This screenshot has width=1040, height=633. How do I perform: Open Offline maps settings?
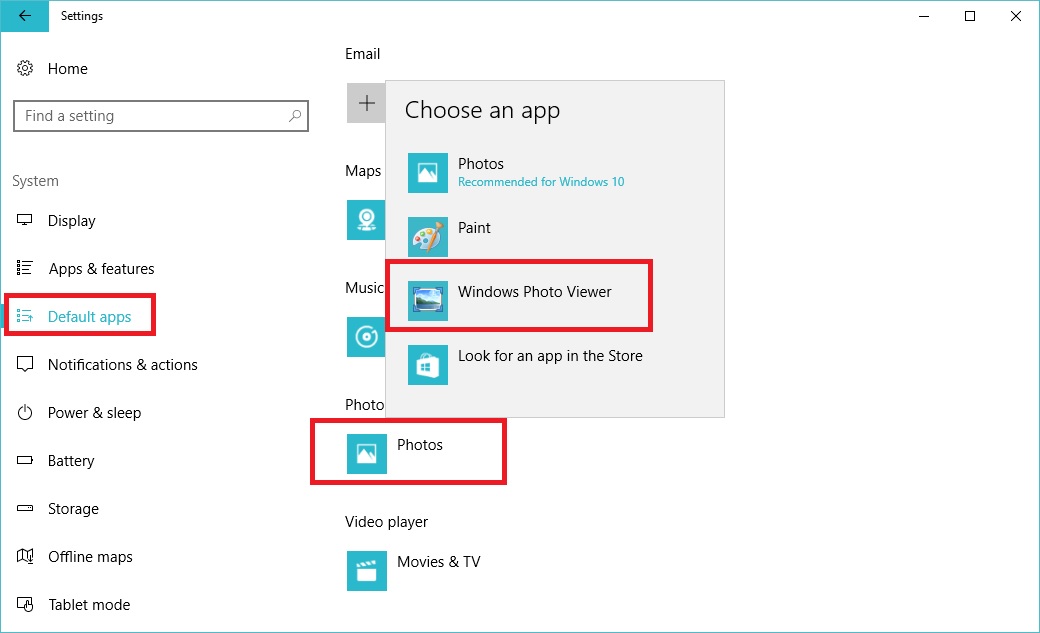[90, 557]
